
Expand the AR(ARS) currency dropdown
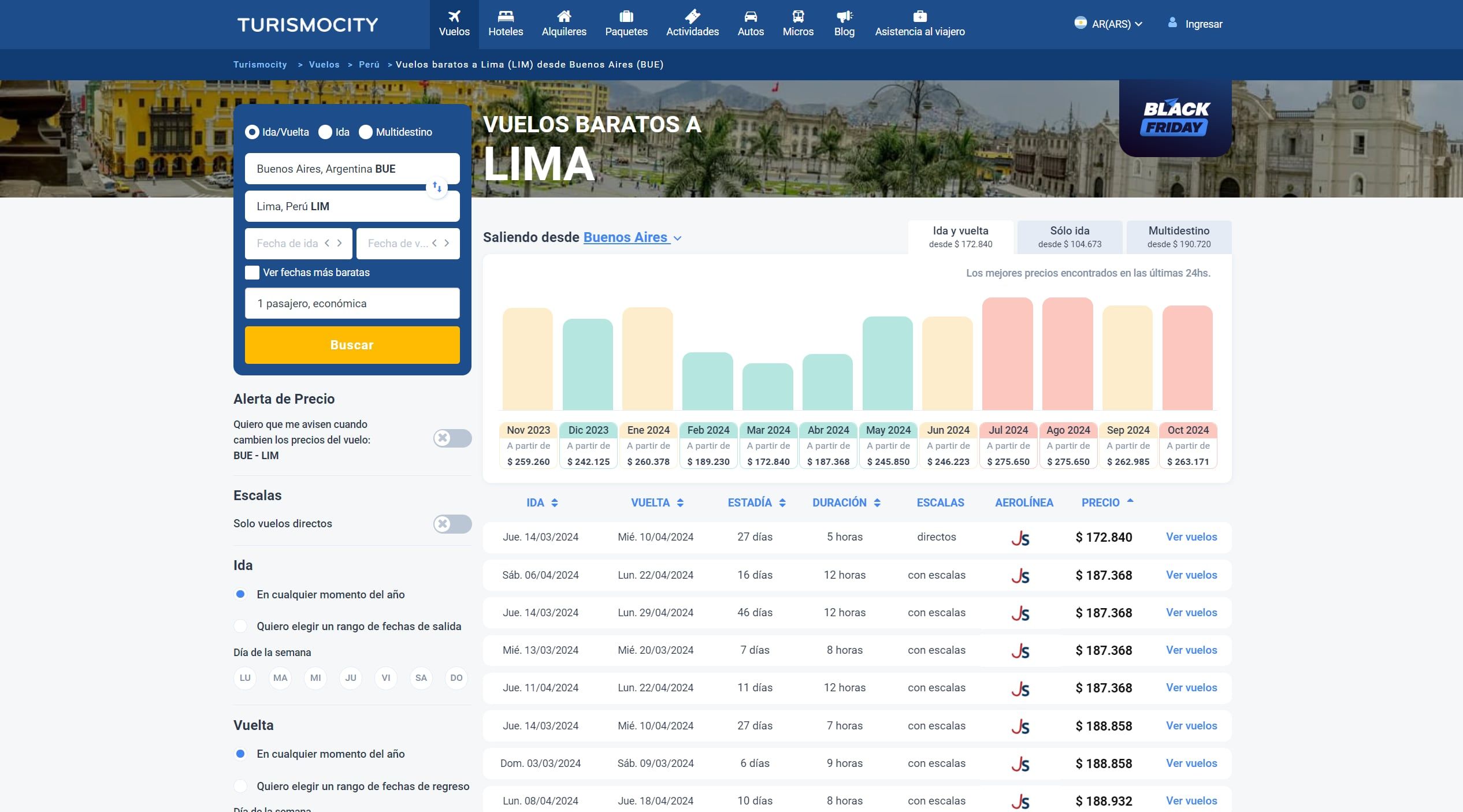pos(1110,24)
